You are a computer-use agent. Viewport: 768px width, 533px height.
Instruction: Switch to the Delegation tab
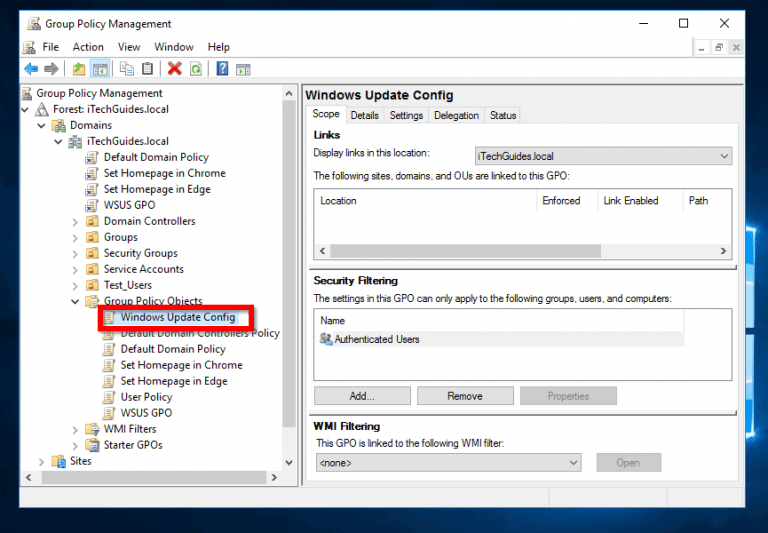[456, 116]
